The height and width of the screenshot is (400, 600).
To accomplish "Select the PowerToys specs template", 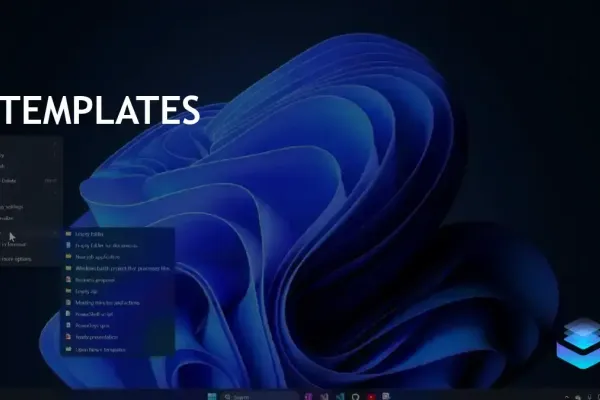I will point(117,325).
